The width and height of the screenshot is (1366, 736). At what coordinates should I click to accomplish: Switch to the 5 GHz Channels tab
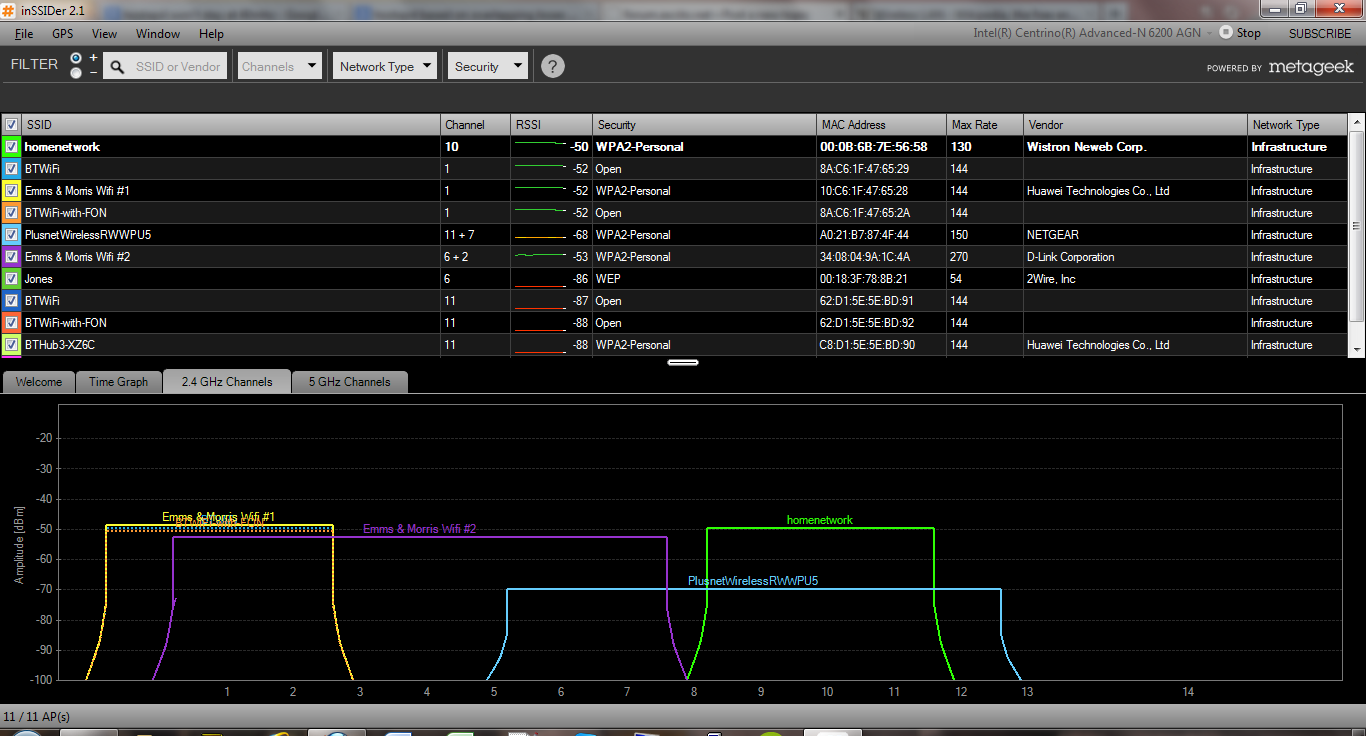349,382
